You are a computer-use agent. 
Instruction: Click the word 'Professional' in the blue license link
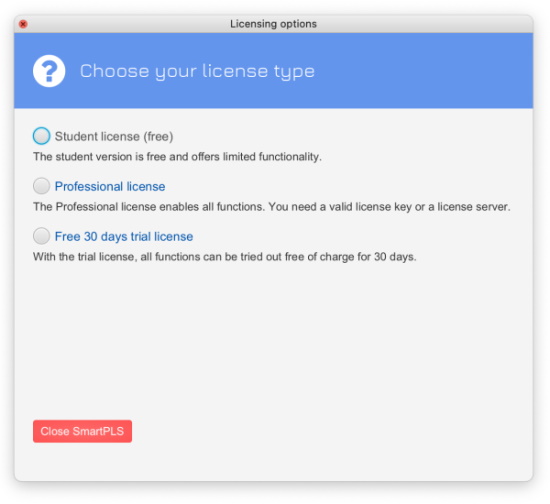point(89,186)
